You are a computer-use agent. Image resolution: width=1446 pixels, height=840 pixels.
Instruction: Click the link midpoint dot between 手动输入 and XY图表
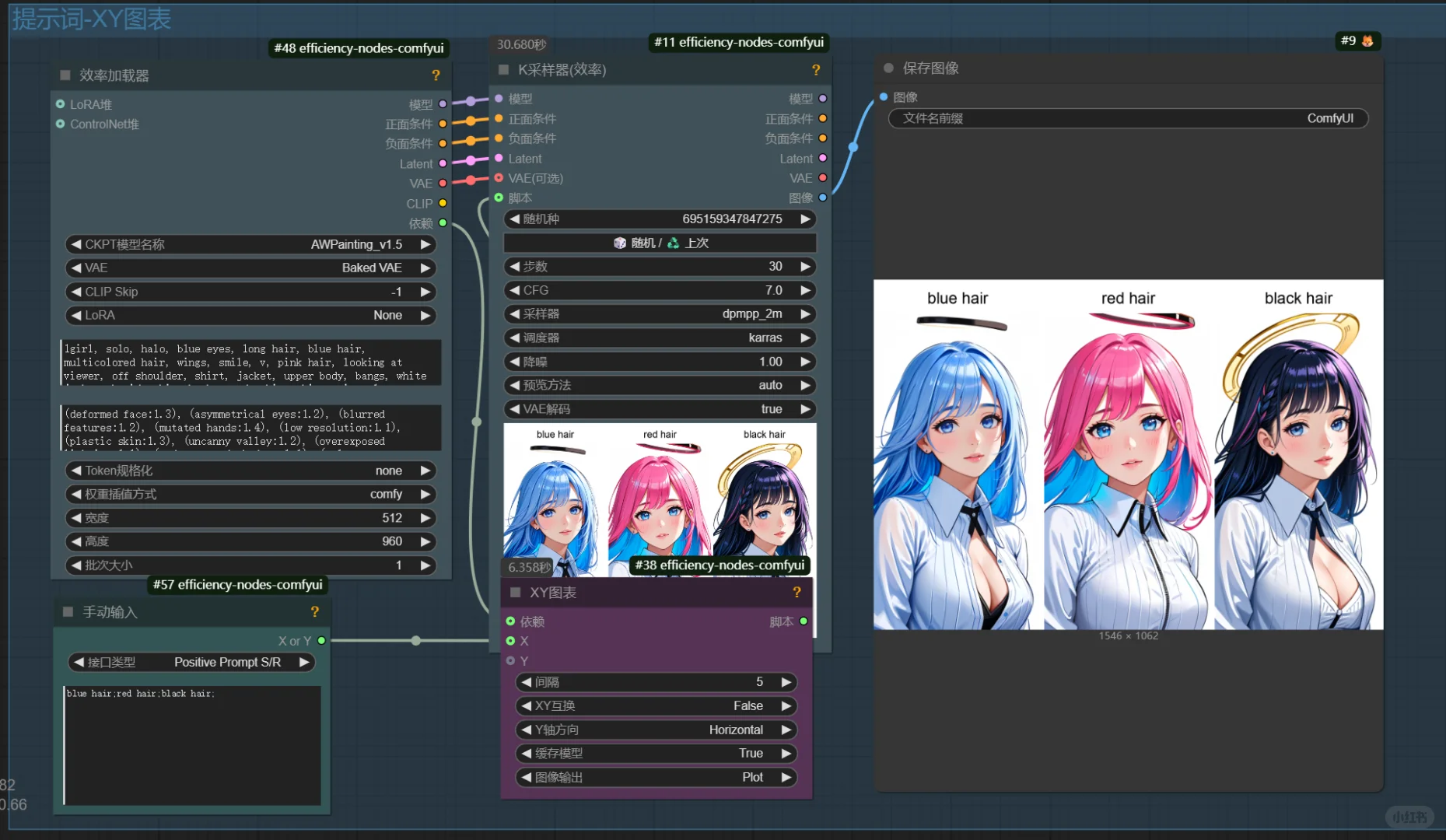click(x=416, y=641)
